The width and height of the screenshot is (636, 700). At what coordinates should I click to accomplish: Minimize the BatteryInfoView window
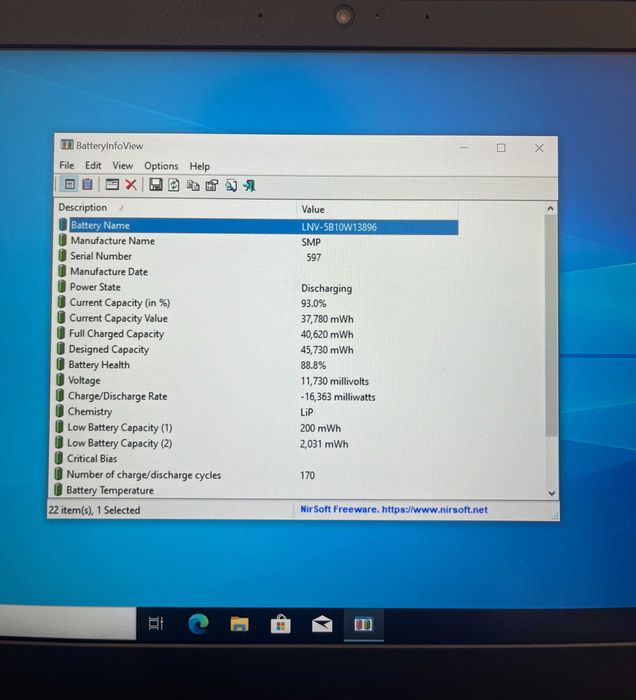pyautogui.click(x=464, y=147)
